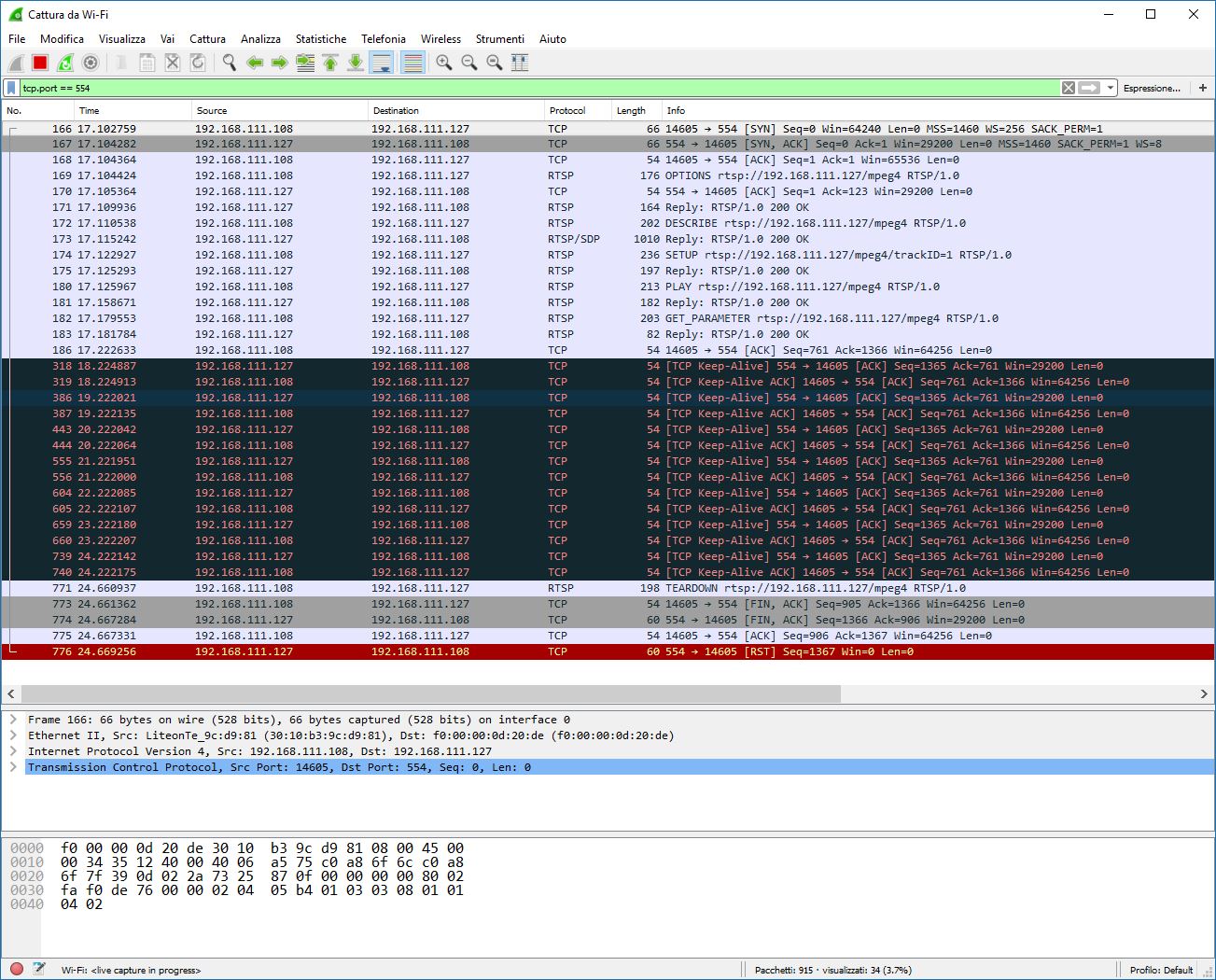Viewport: 1216px width, 980px height.
Task: Toggle packet list colorization
Action: pos(412,63)
